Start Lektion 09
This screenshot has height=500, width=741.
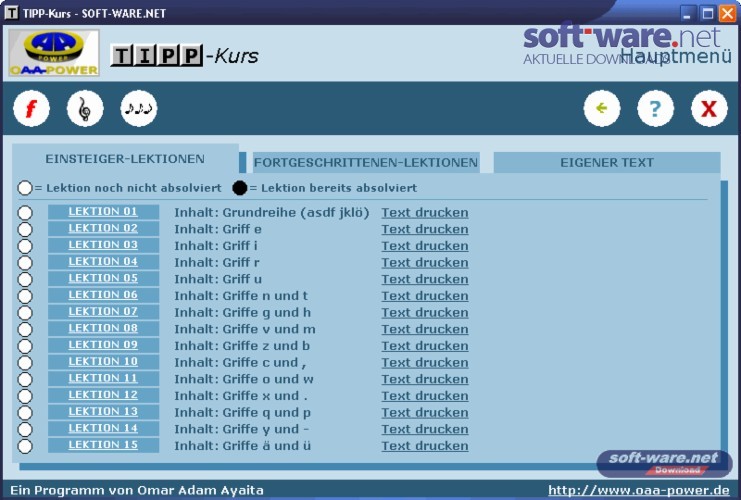coord(103,345)
